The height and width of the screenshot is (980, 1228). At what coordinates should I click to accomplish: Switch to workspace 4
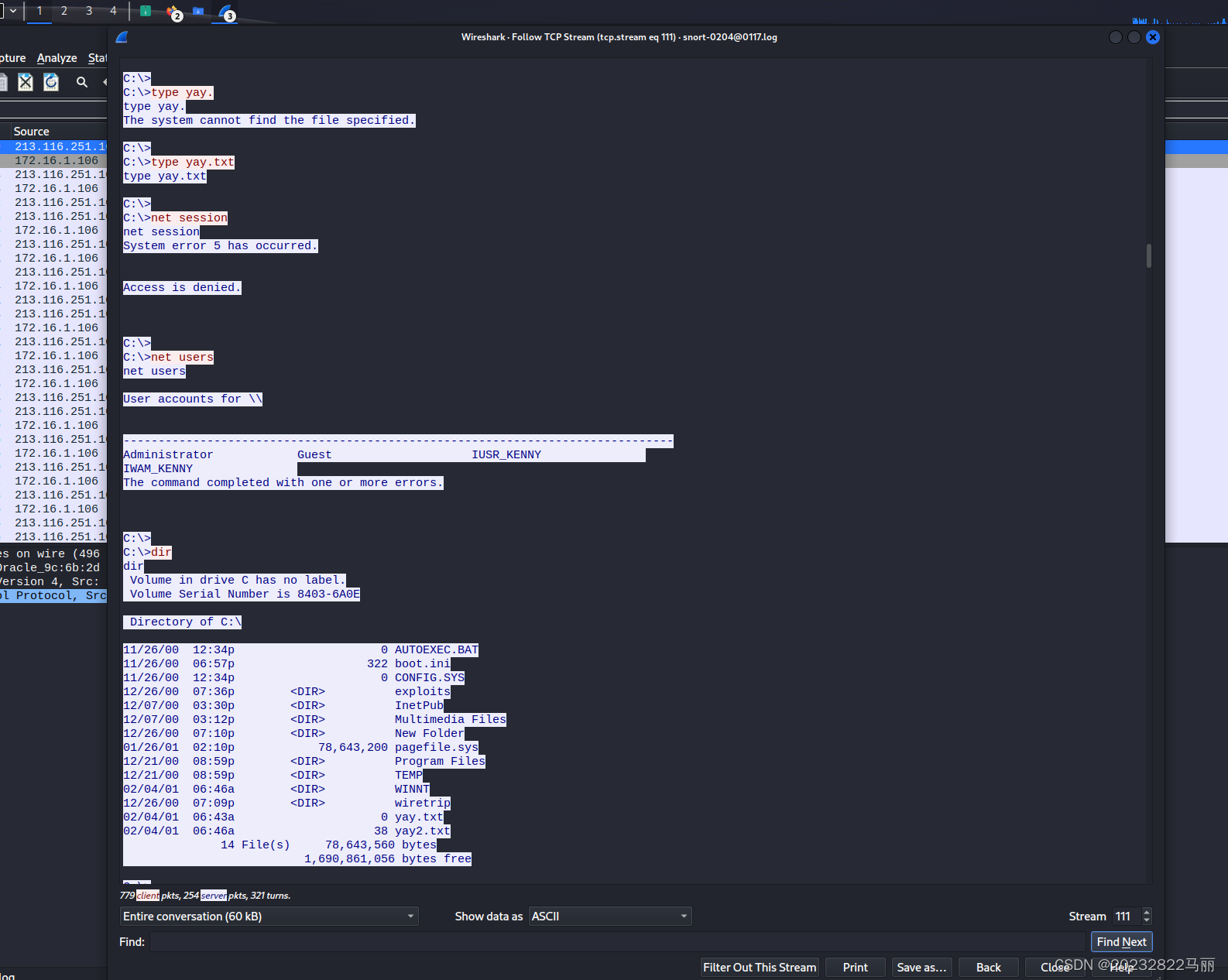[x=113, y=11]
